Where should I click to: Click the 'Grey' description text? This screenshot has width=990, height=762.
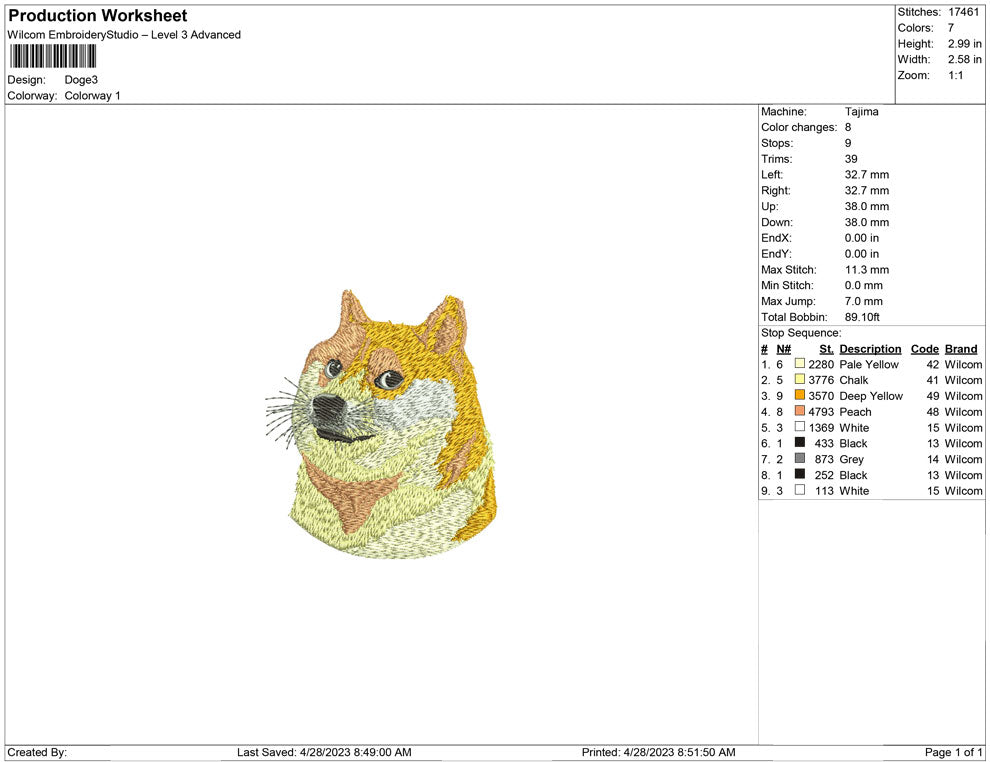coord(851,459)
